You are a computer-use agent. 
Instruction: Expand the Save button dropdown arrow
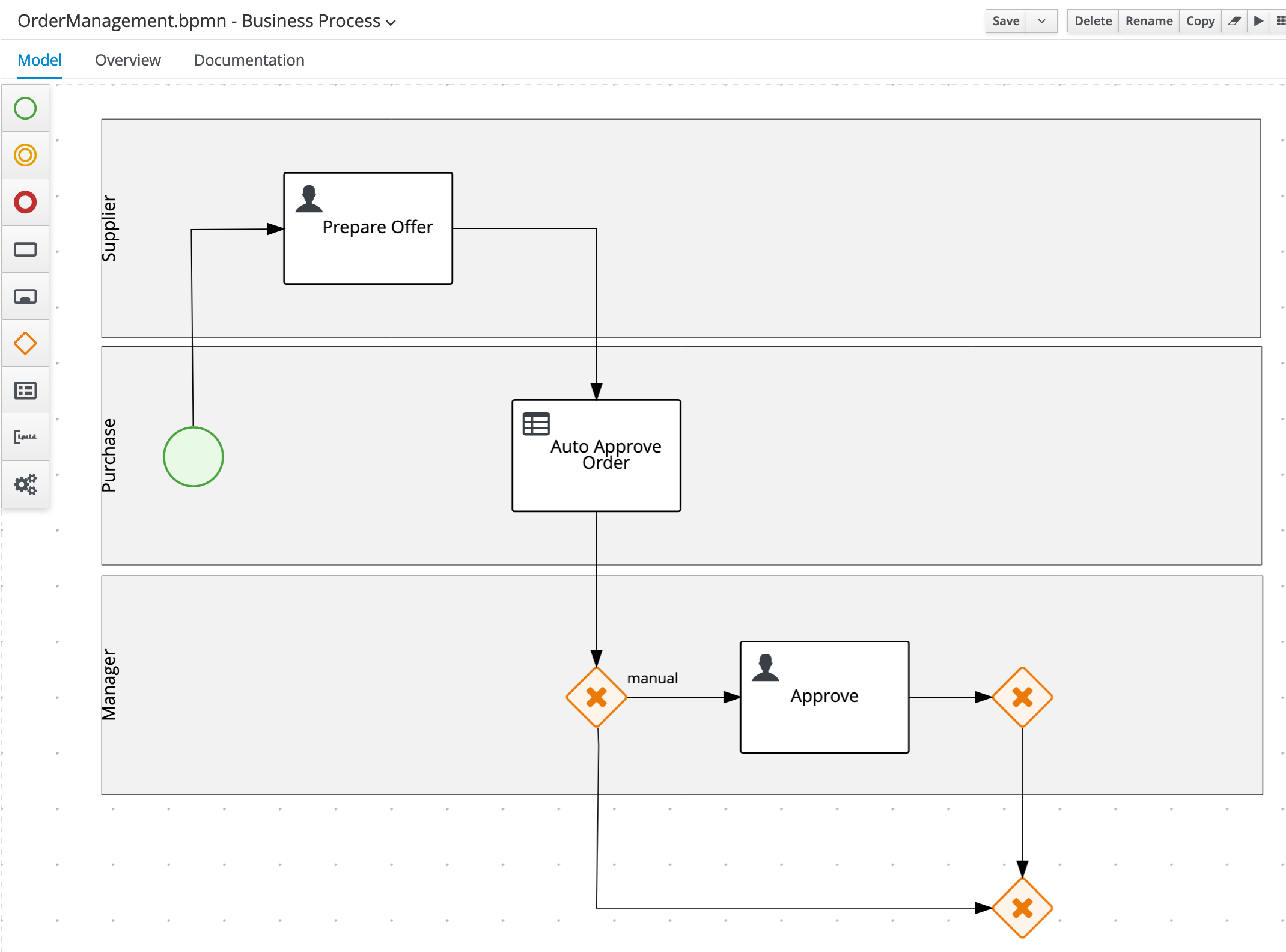click(1042, 21)
